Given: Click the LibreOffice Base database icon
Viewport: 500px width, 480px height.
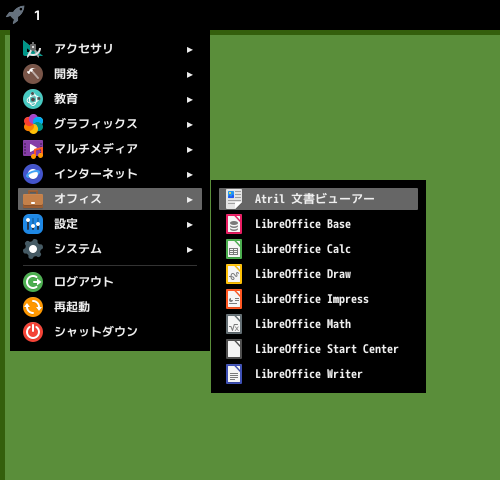Looking at the screenshot, I should click(x=234, y=224).
